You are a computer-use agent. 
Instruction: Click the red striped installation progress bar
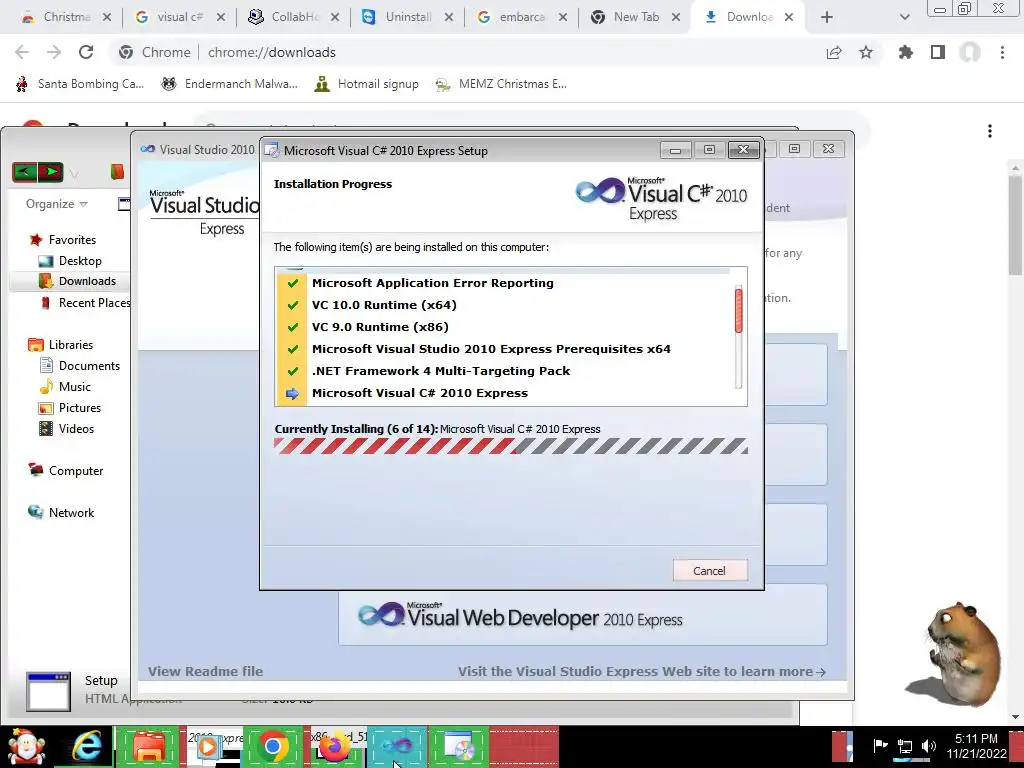pyautogui.click(x=511, y=446)
